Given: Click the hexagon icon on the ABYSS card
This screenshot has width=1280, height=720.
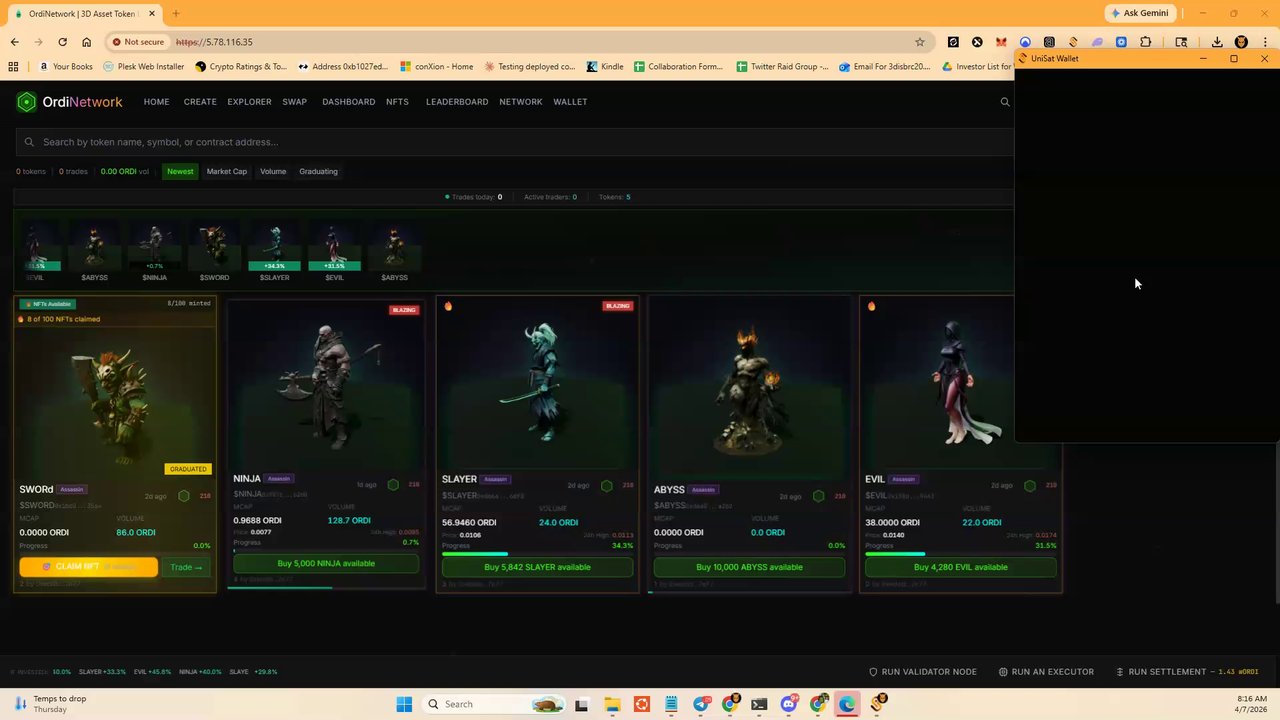Looking at the screenshot, I should pyautogui.click(x=818, y=496).
